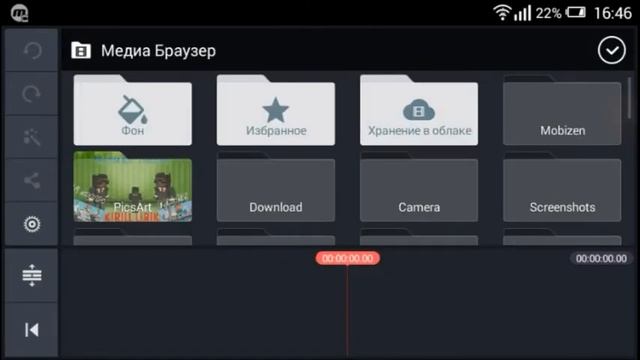Image resolution: width=640 pixels, height=360 pixels.
Task: Click the media browser scrollbar
Action: point(630,98)
